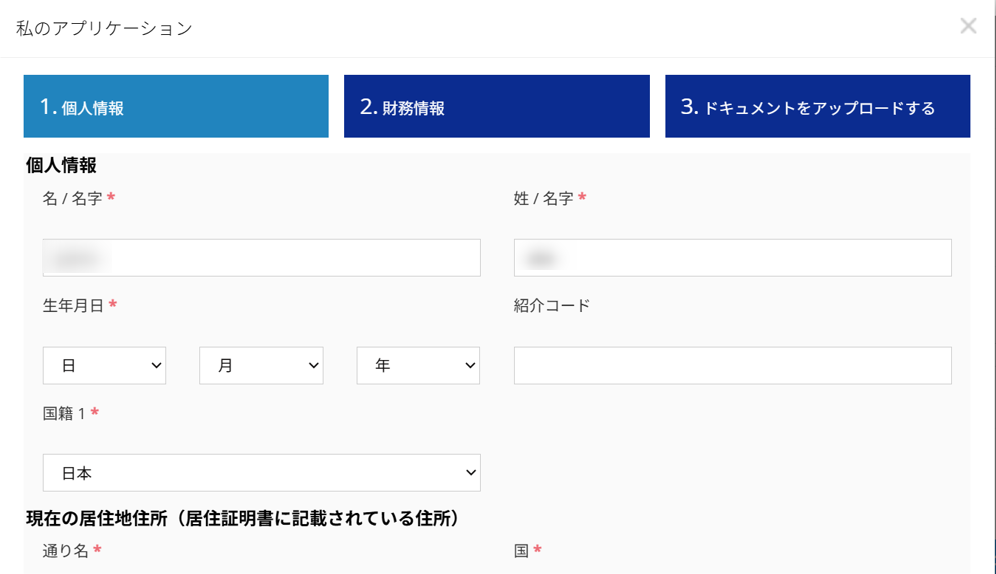Focus the 名 / 名字 first name field

pyautogui.click(x=262, y=258)
